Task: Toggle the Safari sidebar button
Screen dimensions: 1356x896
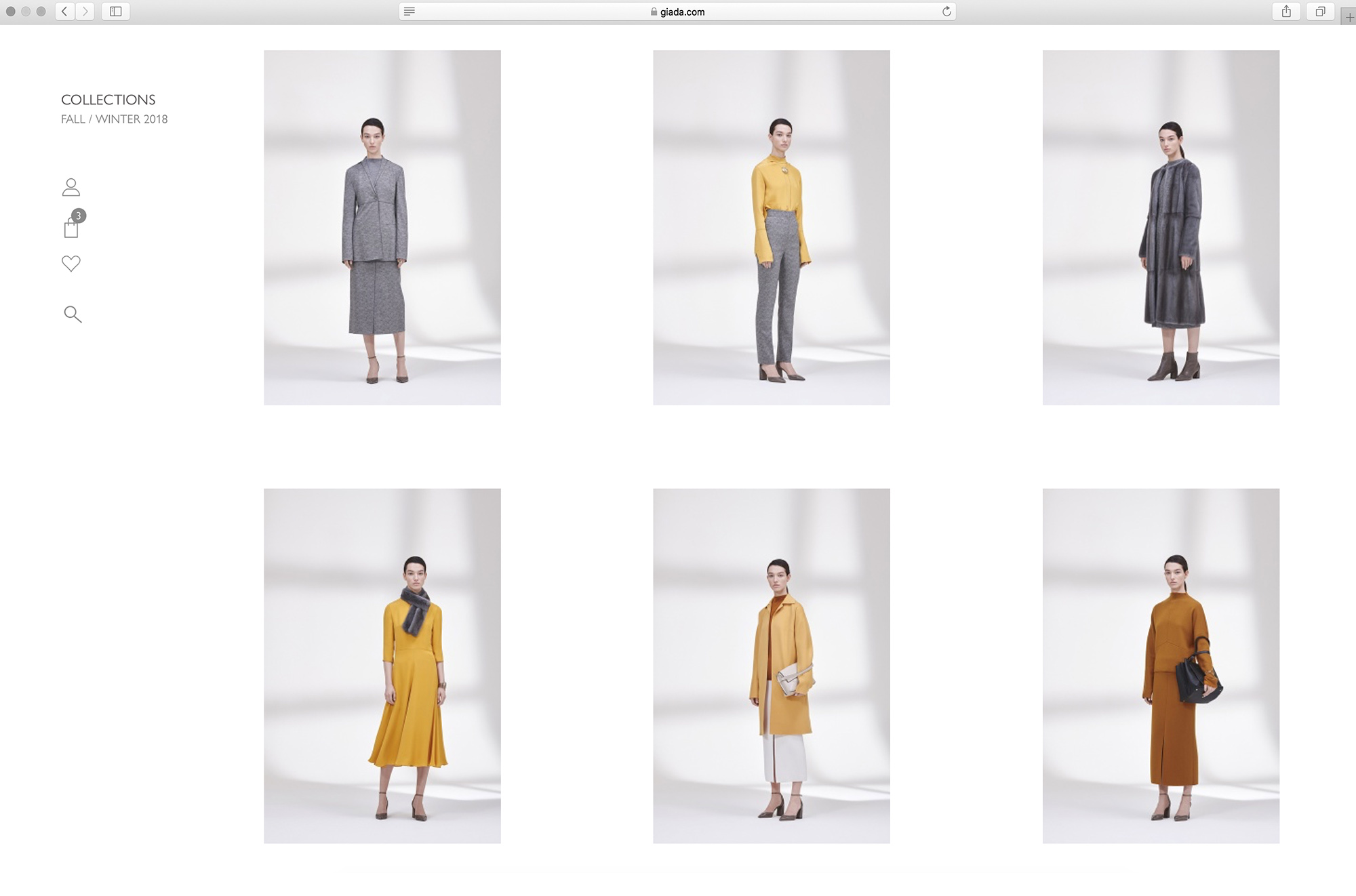Action: point(116,12)
